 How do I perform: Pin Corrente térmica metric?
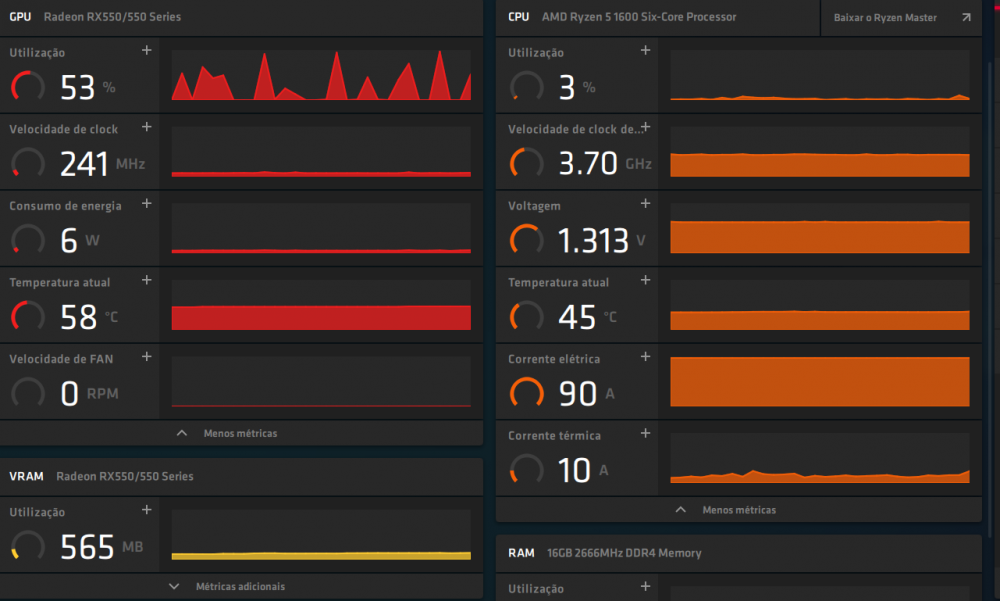(x=645, y=433)
